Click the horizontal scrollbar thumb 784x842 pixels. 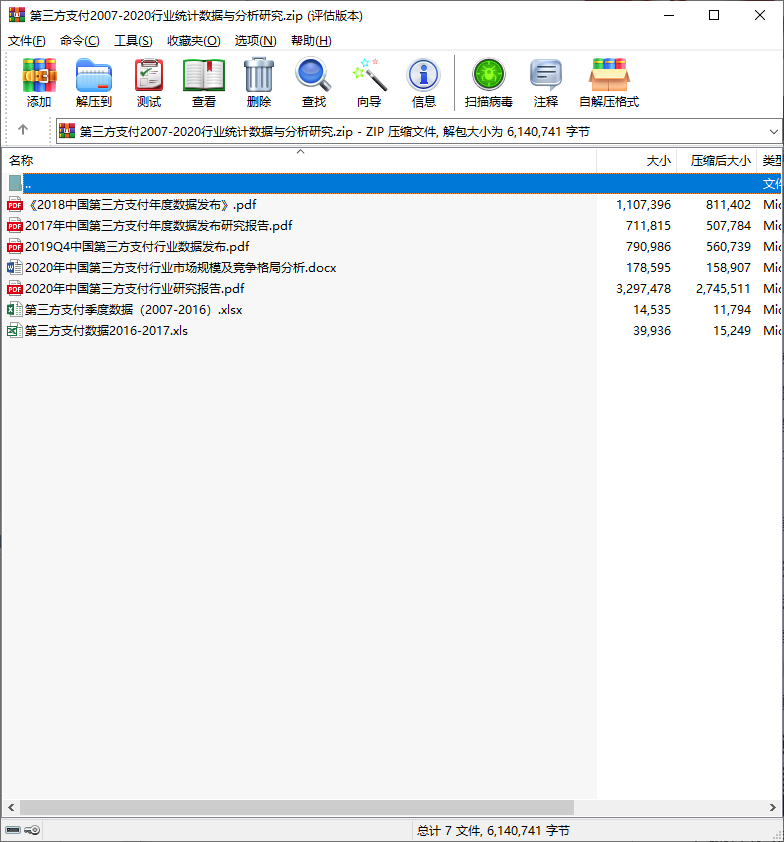tap(297, 807)
